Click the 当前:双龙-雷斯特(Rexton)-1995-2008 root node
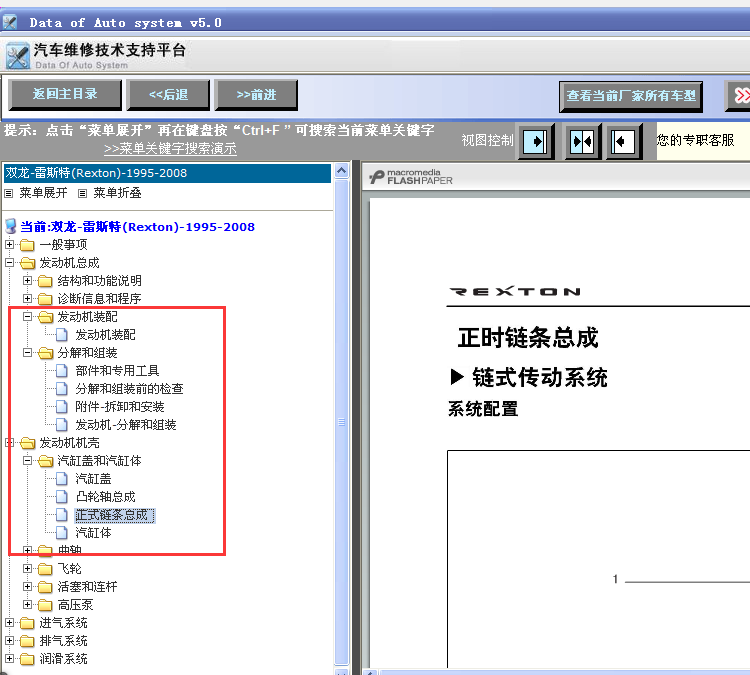Image resolution: width=750 pixels, height=675 pixels. point(137,227)
